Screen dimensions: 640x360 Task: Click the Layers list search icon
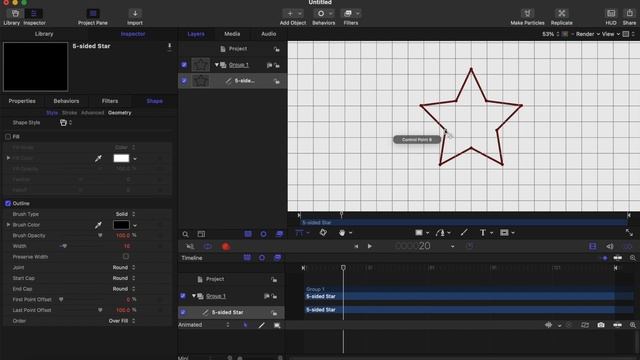[x=185, y=234]
